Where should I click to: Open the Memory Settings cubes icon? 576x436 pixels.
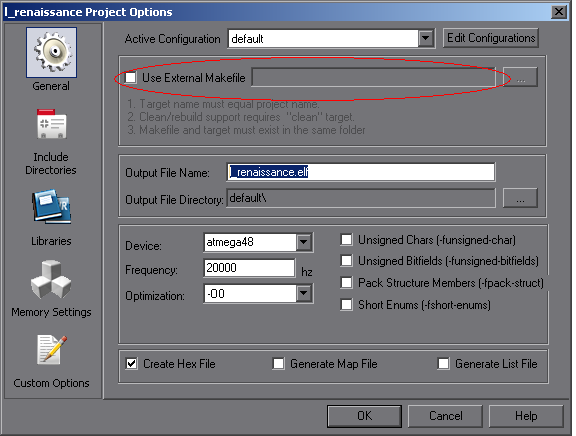click(51, 279)
